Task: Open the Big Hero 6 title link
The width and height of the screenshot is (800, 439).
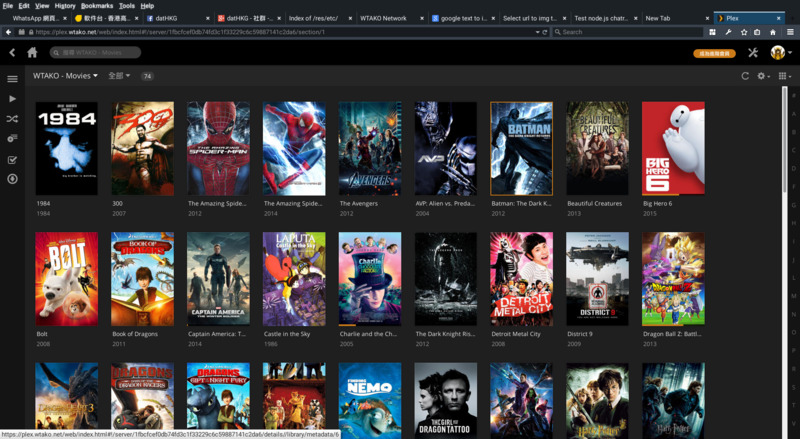Action: pyautogui.click(x=658, y=203)
